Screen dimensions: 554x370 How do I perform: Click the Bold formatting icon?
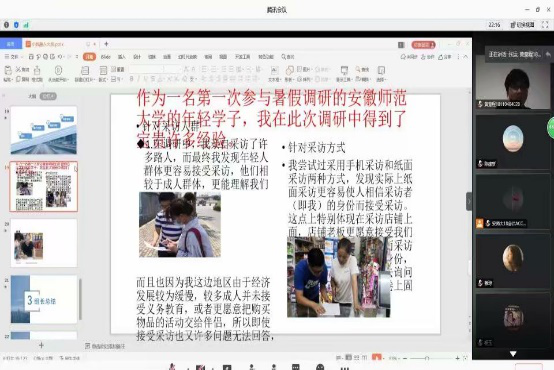click(131, 79)
